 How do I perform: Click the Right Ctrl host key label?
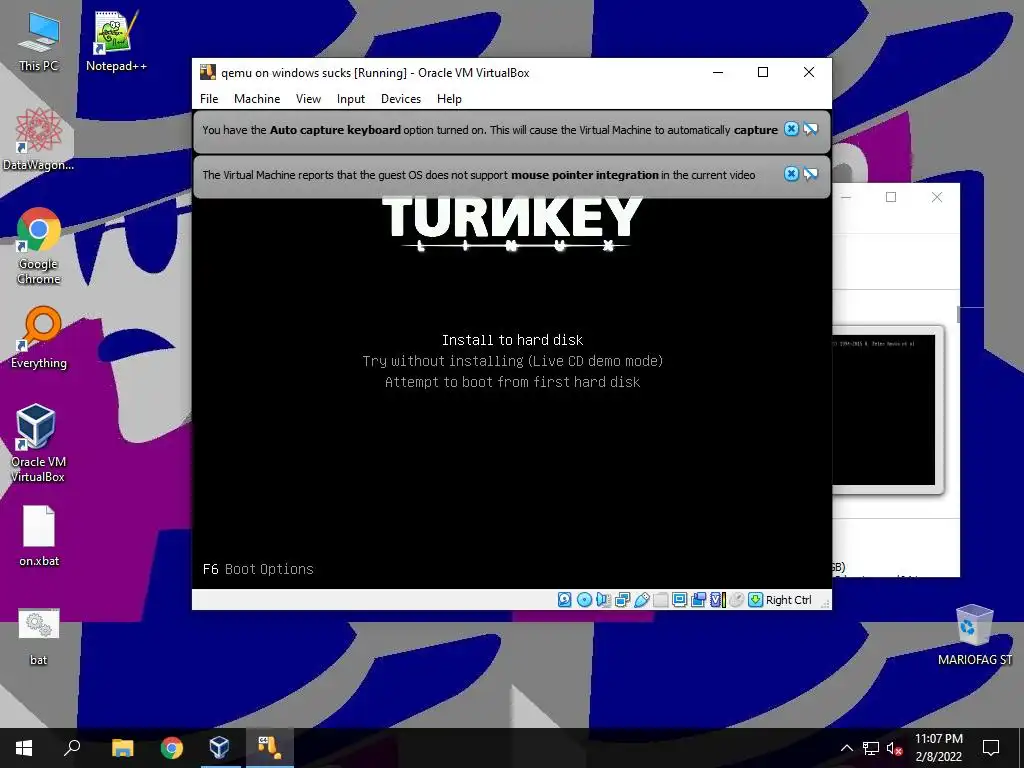pyautogui.click(x=788, y=600)
